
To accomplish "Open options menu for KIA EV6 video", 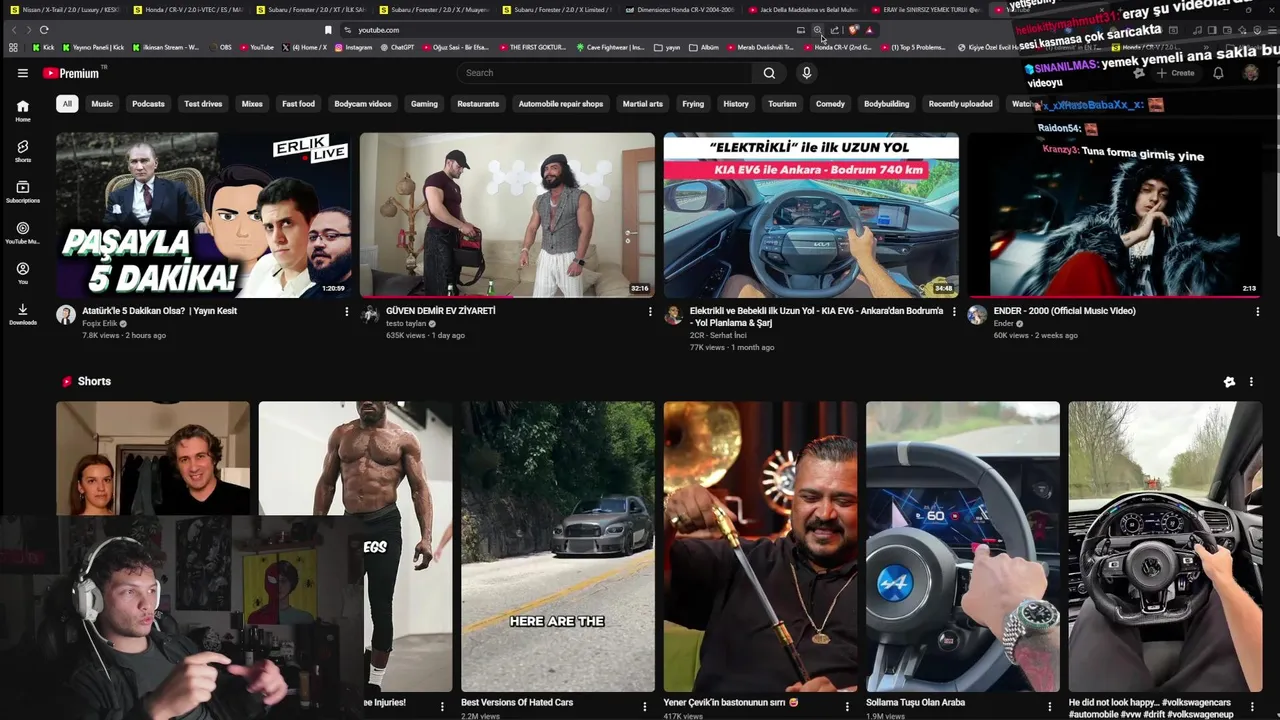I will pos(954,312).
